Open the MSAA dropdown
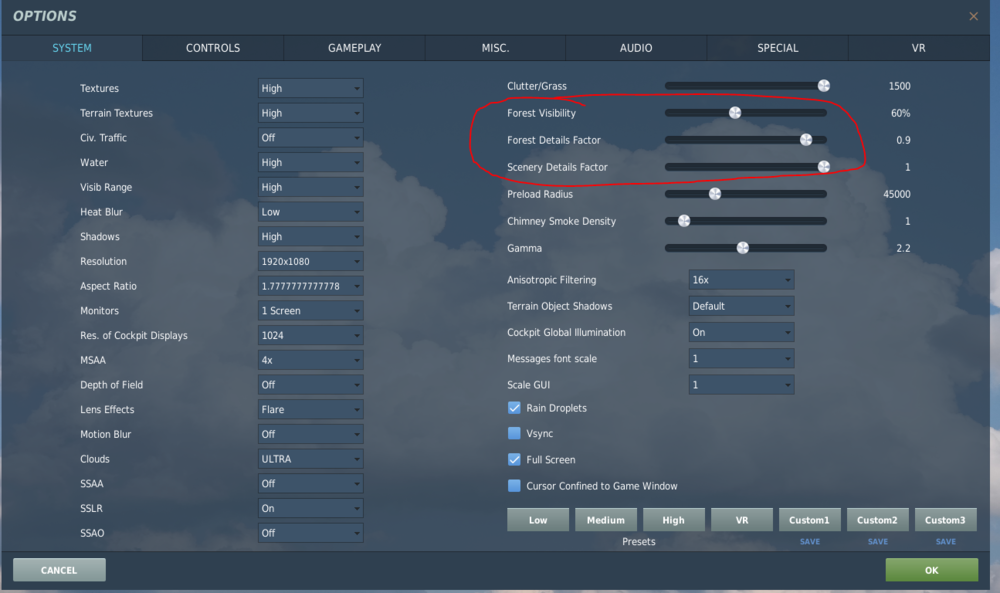The width and height of the screenshot is (1000, 593). tap(311, 360)
